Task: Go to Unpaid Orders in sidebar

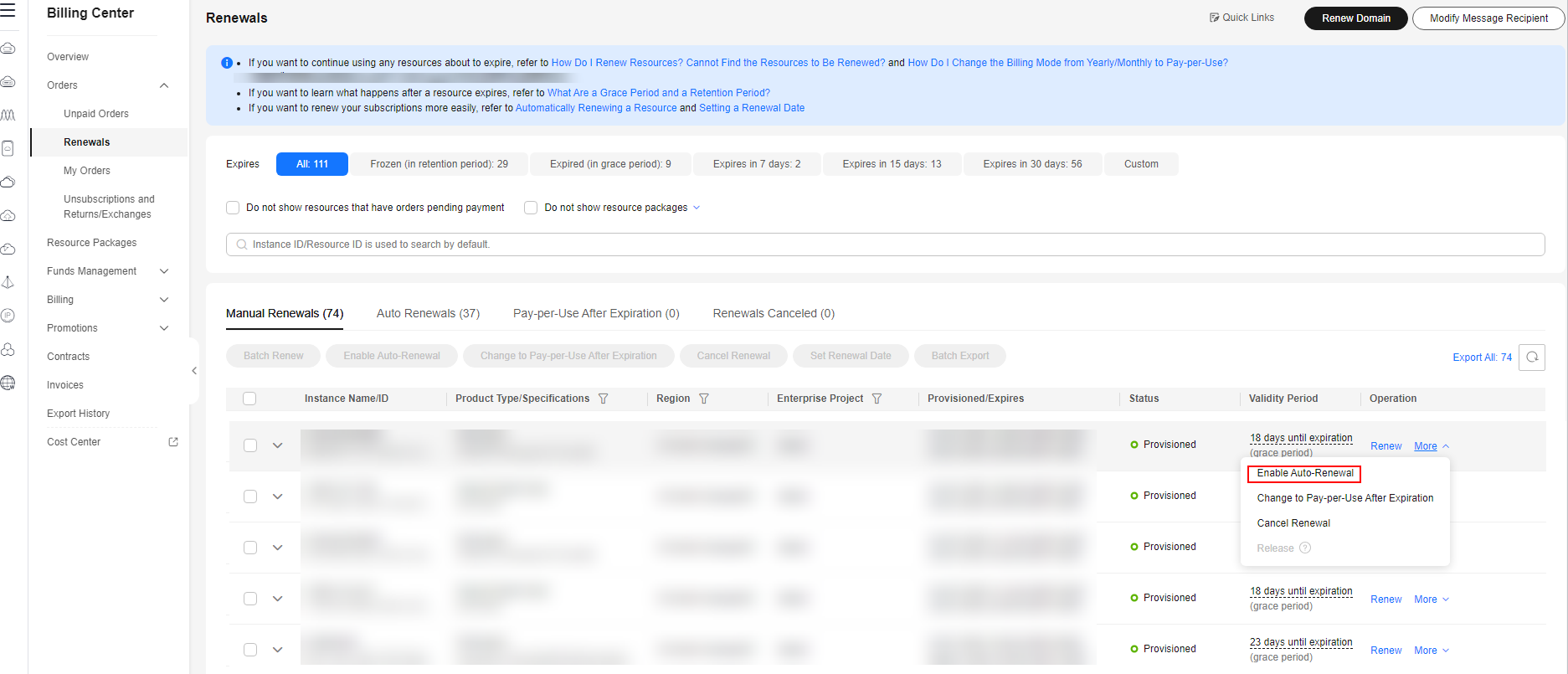Action: (x=96, y=114)
